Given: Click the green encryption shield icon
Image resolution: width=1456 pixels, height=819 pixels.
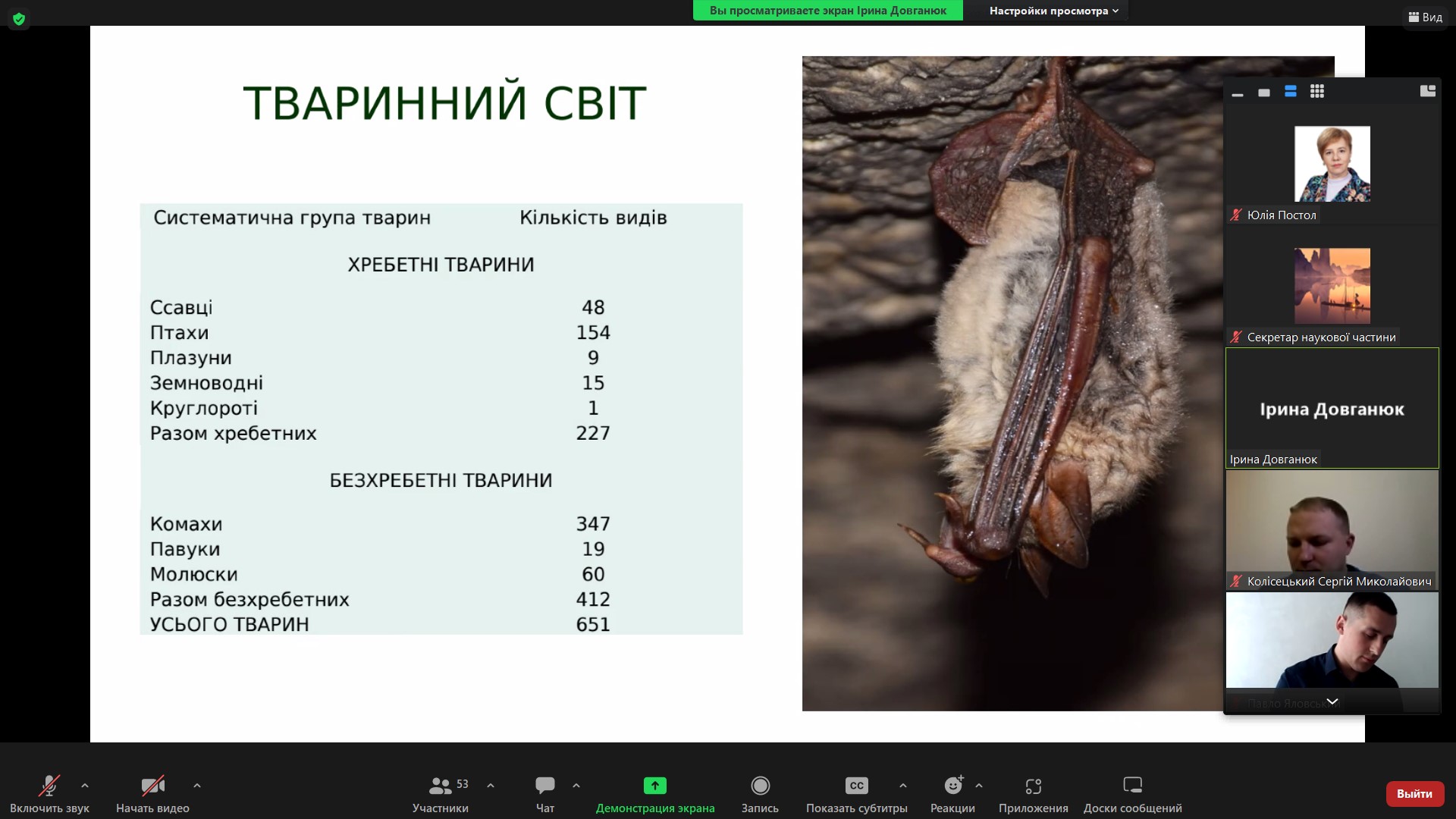Looking at the screenshot, I should [19, 19].
